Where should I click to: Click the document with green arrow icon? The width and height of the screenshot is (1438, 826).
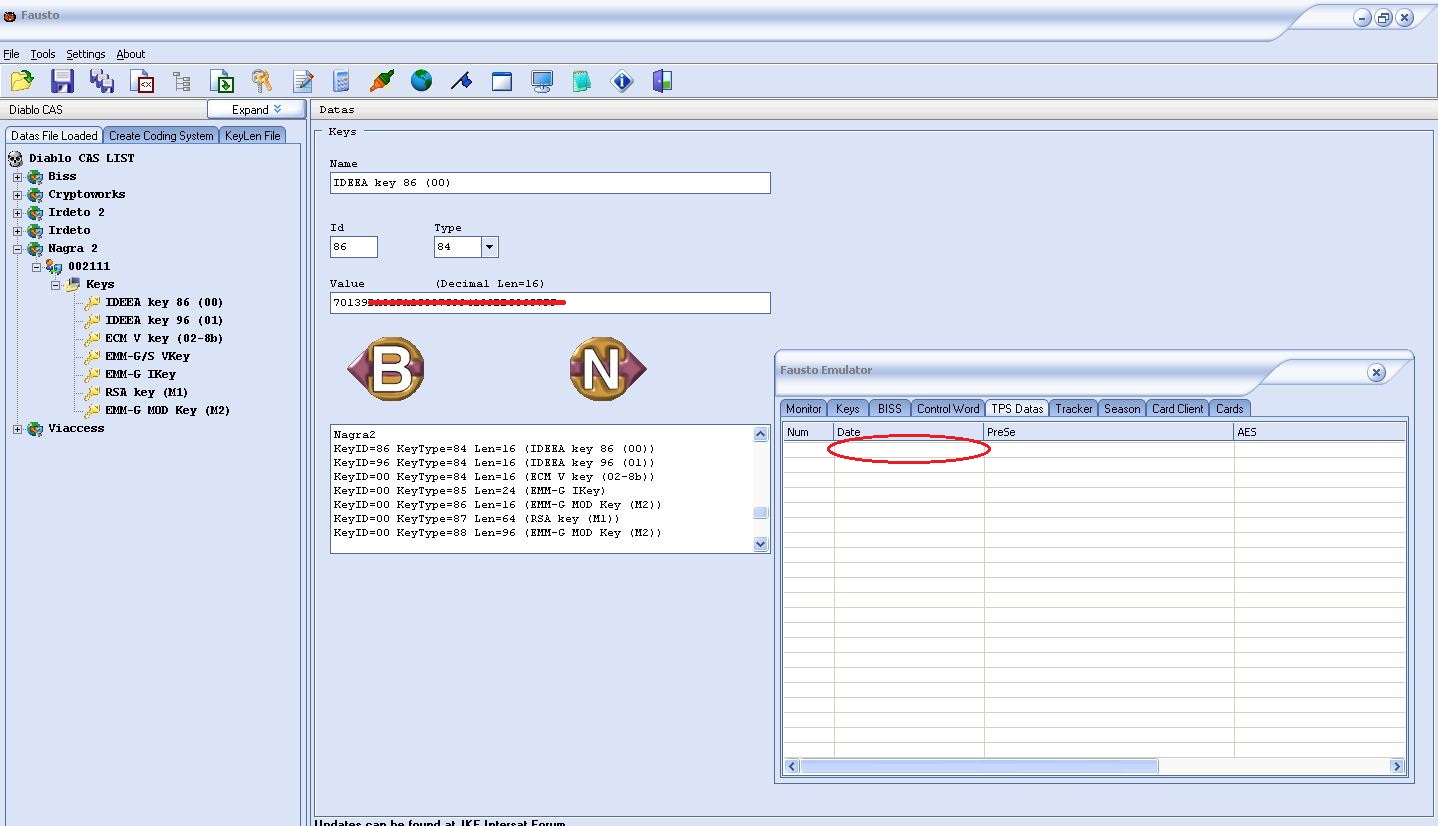click(x=222, y=81)
